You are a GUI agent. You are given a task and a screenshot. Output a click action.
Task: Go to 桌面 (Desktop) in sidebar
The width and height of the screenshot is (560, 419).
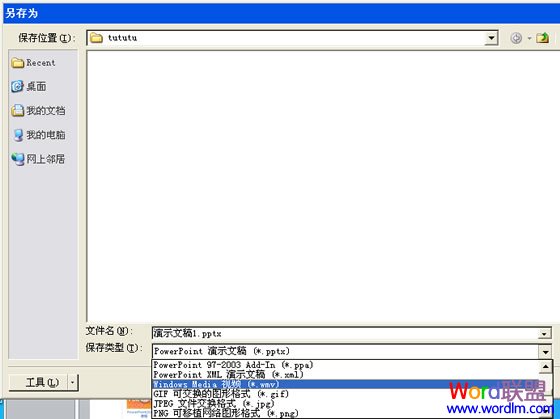(x=29, y=86)
